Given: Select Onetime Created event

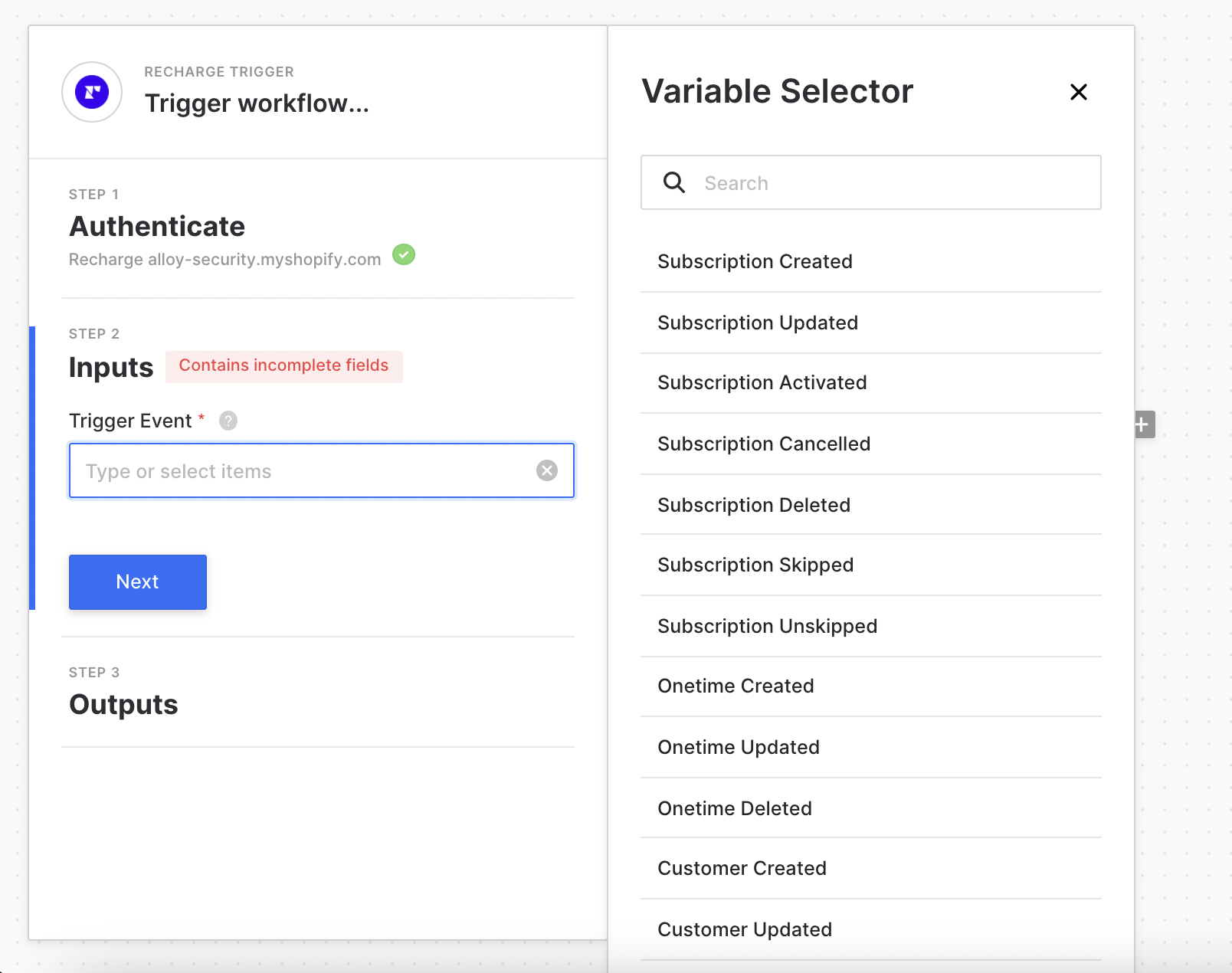Looking at the screenshot, I should [736, 686].
